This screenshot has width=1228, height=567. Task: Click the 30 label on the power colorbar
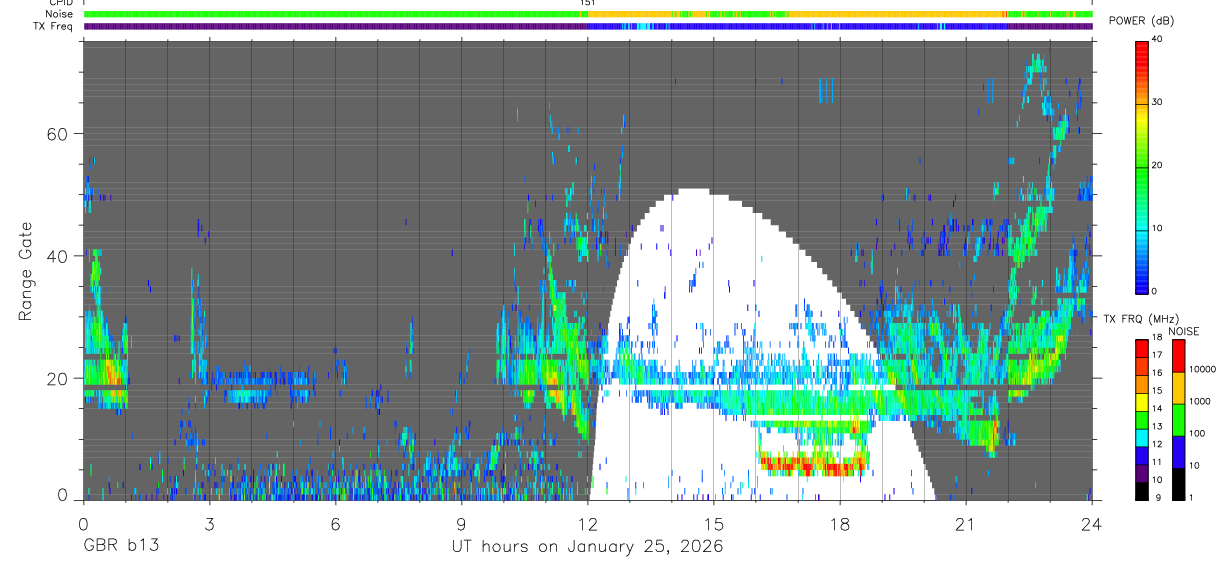1158,103
